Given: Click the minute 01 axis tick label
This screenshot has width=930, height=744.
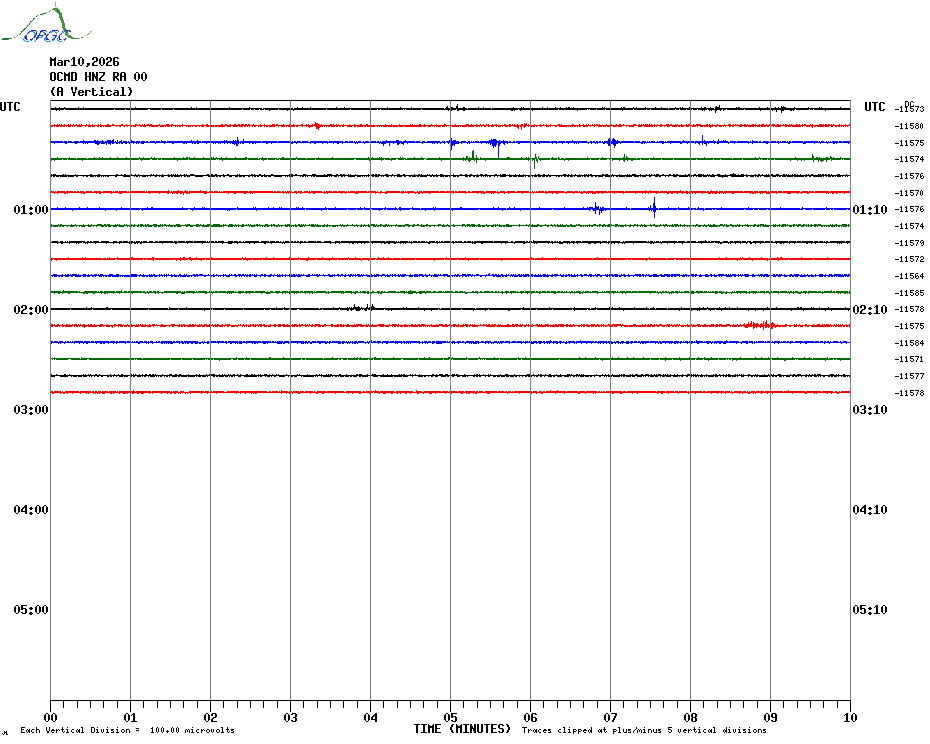Looking at the screenshot, I should (x=130, y=717).
